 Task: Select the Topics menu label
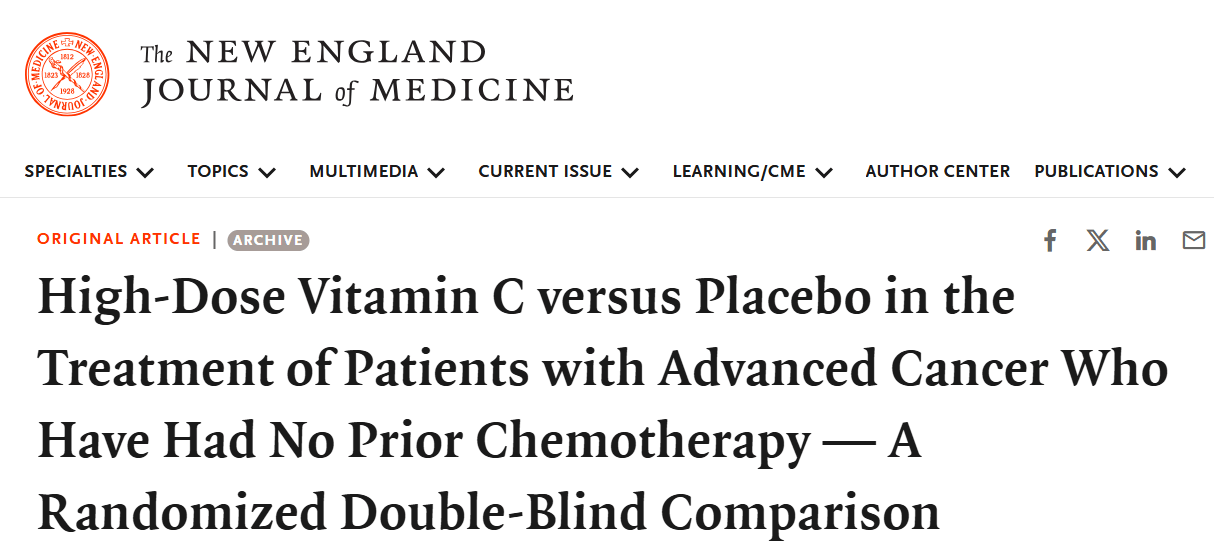218,171
